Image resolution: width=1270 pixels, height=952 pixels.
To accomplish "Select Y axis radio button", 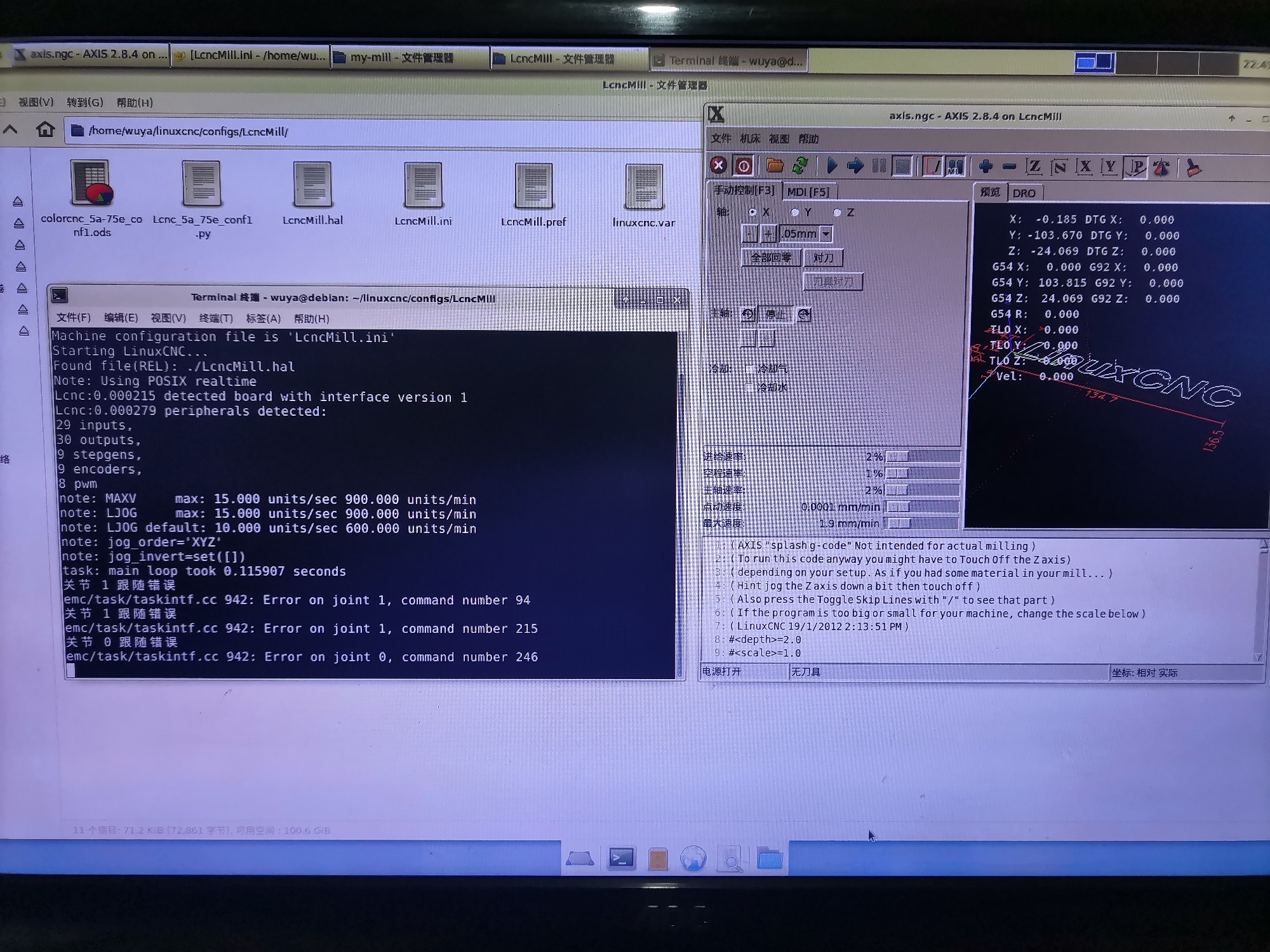I will (x=794, y=212).
